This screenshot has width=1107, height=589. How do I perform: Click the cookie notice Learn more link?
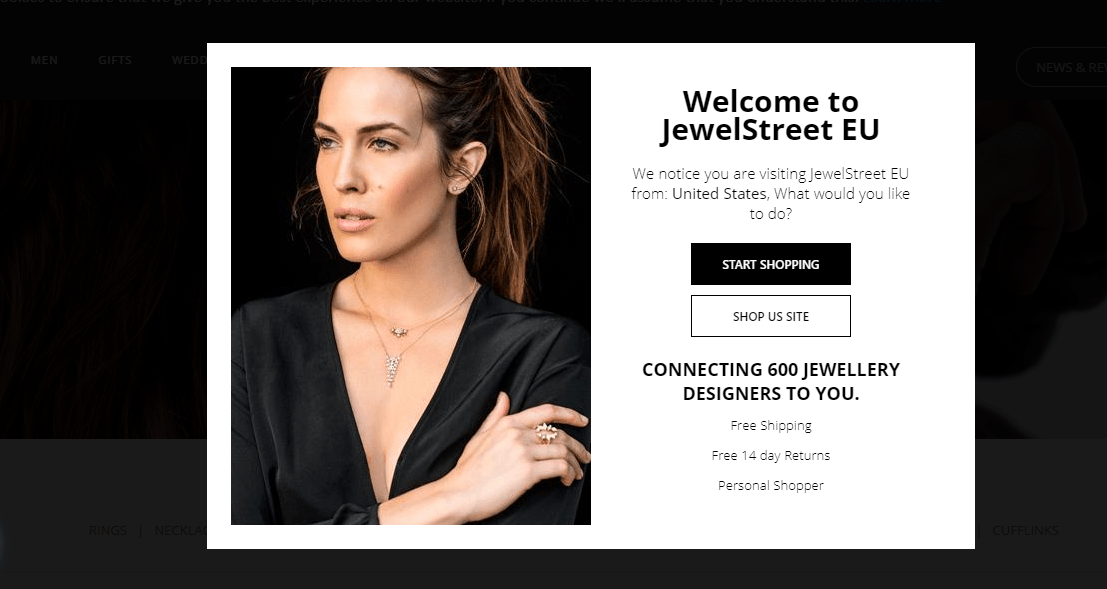(x=902, y=2)
